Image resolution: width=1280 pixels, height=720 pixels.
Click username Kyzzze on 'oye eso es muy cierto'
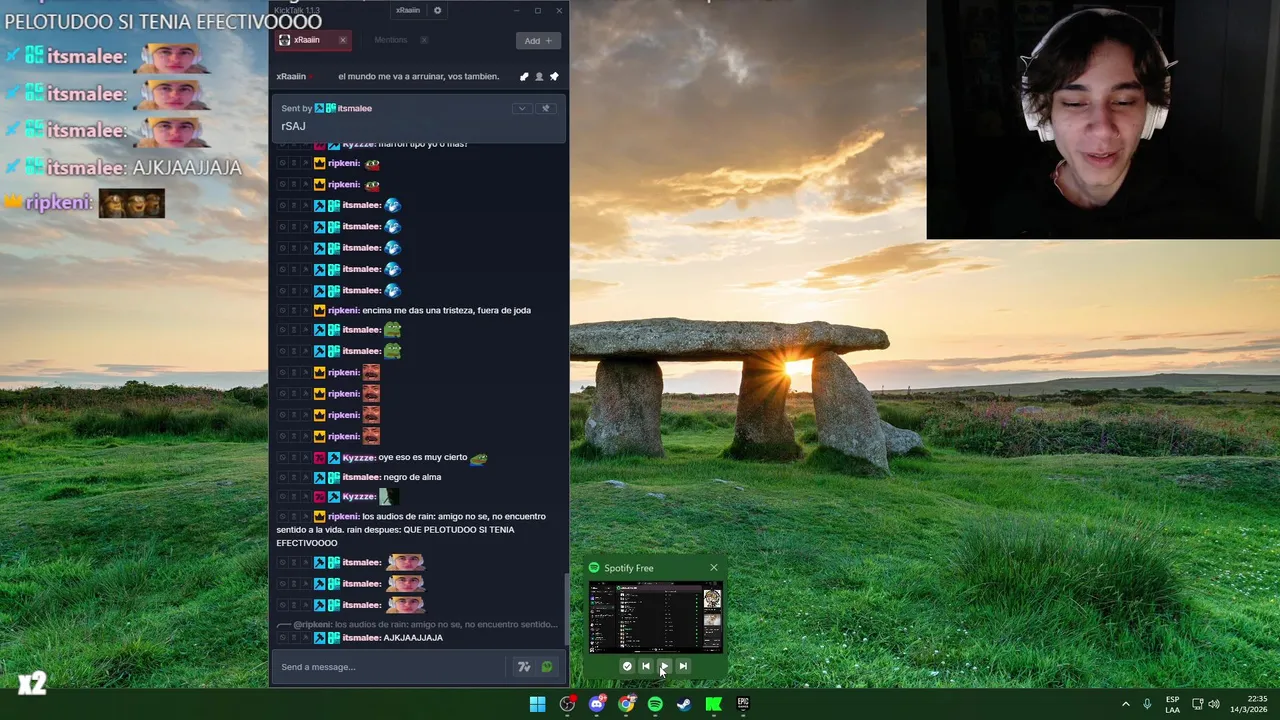(x=359, y=458)
